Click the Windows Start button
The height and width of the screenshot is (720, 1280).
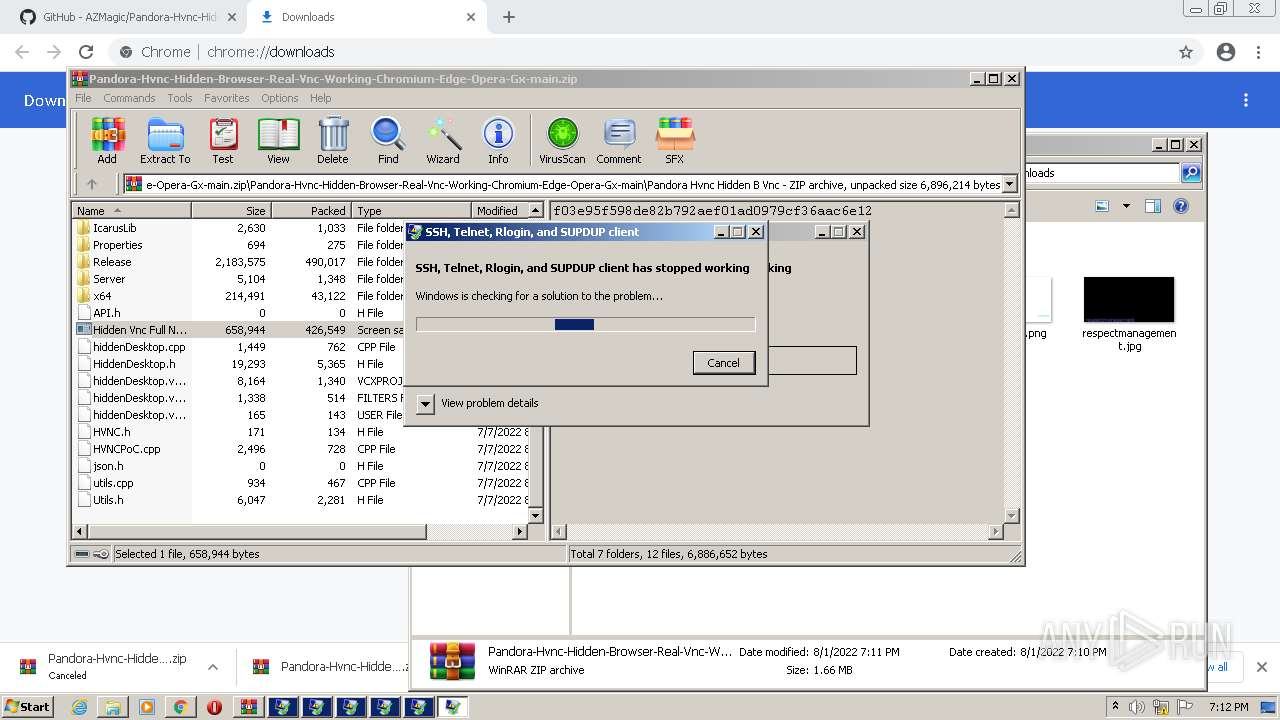coord(27,706)
